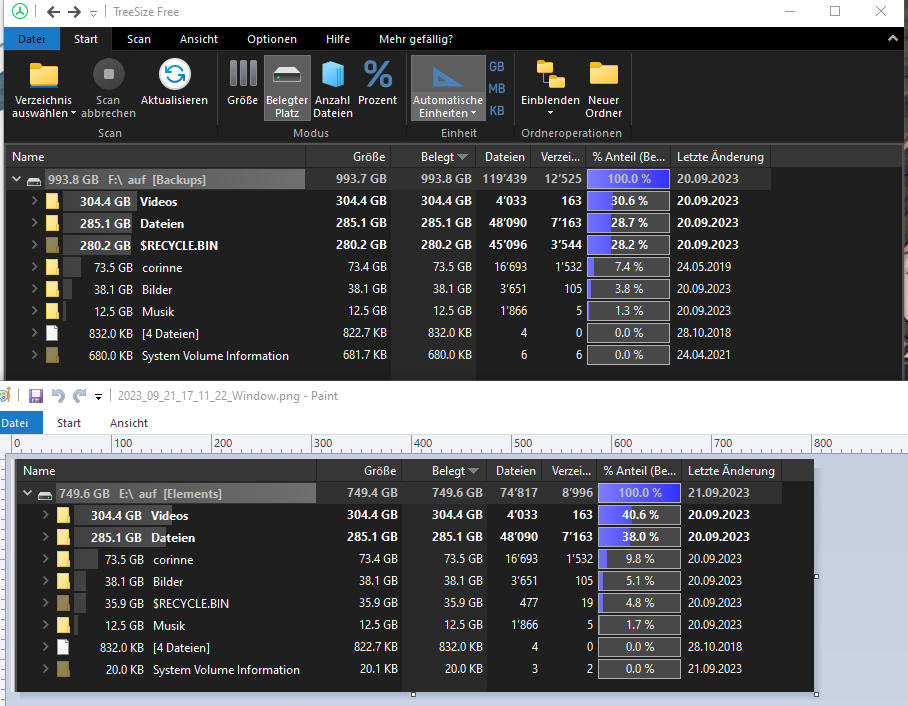Redo in Paint quick access toolbar

[x=79, y=396]
